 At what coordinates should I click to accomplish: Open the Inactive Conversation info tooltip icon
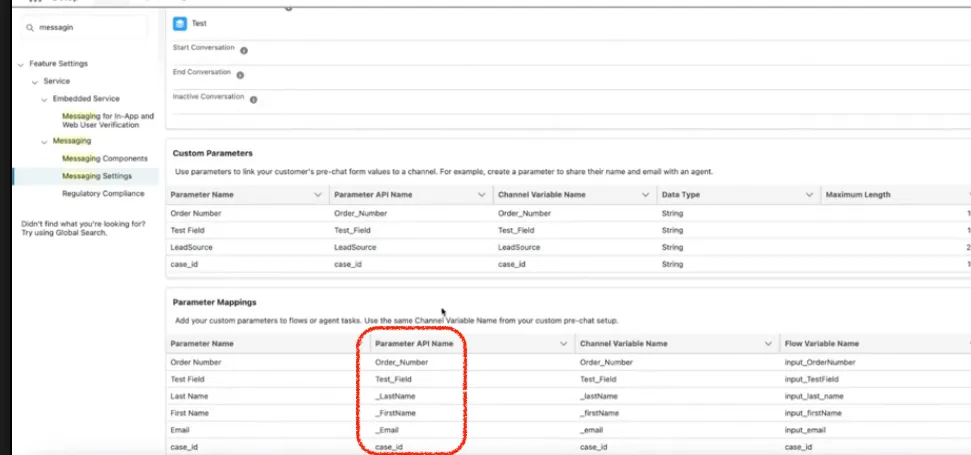click(253, 100)
